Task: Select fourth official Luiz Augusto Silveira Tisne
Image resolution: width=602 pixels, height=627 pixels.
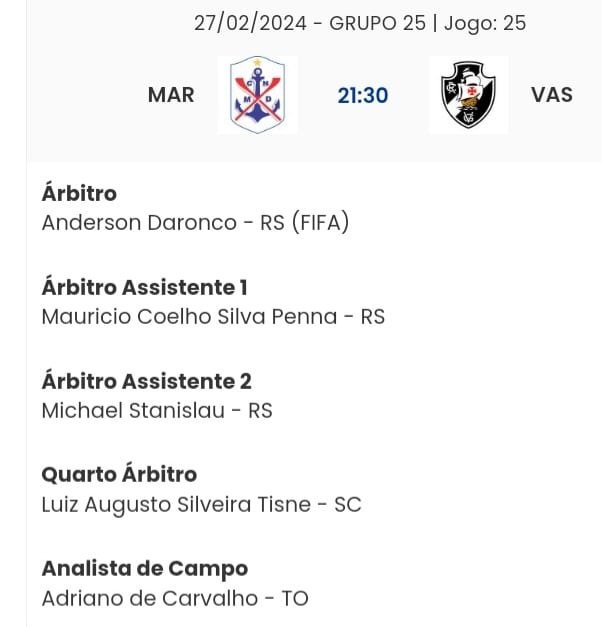Action: pyautogui.click(x=201, y=504)
